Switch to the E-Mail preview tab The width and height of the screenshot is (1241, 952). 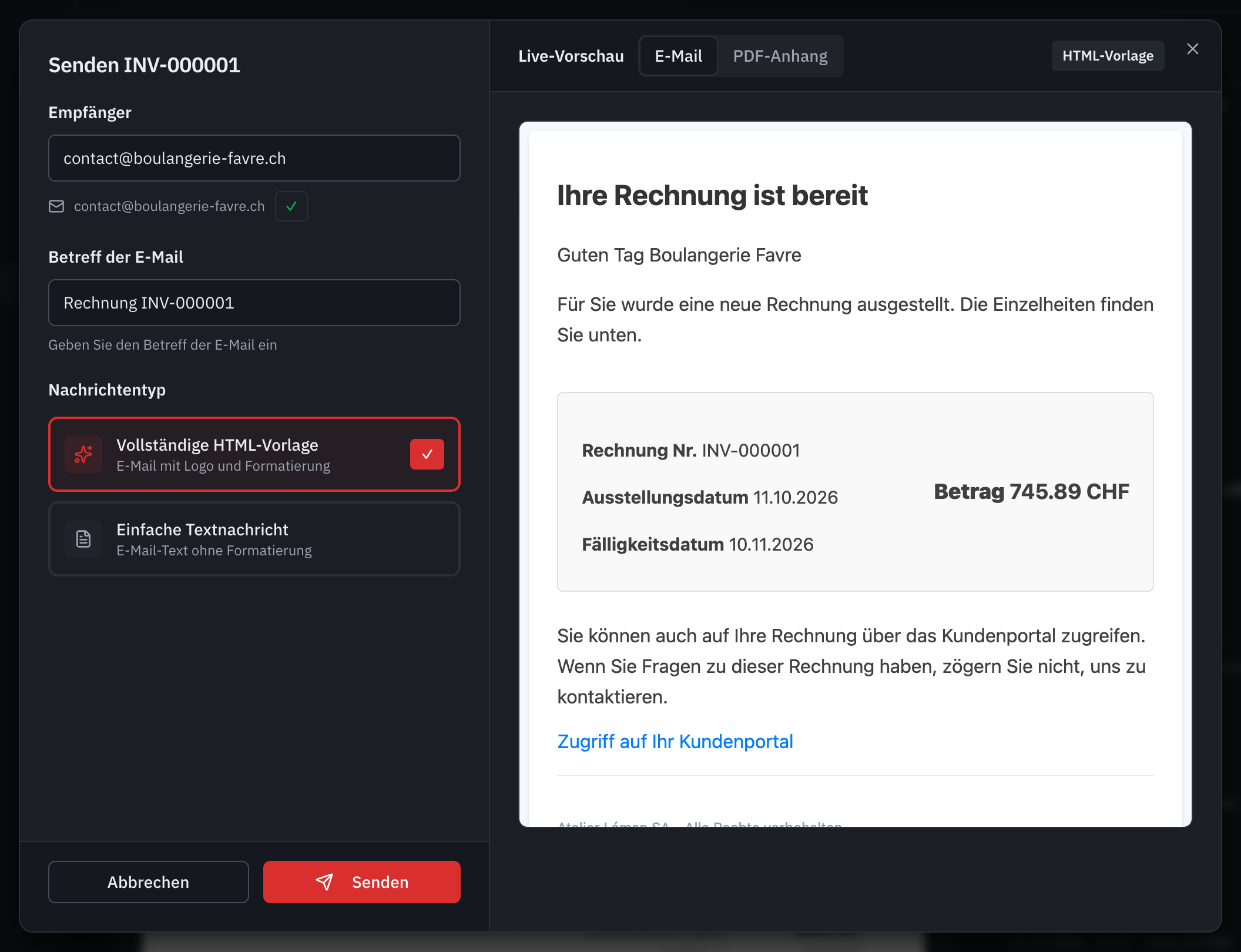(x=679, y=56)
